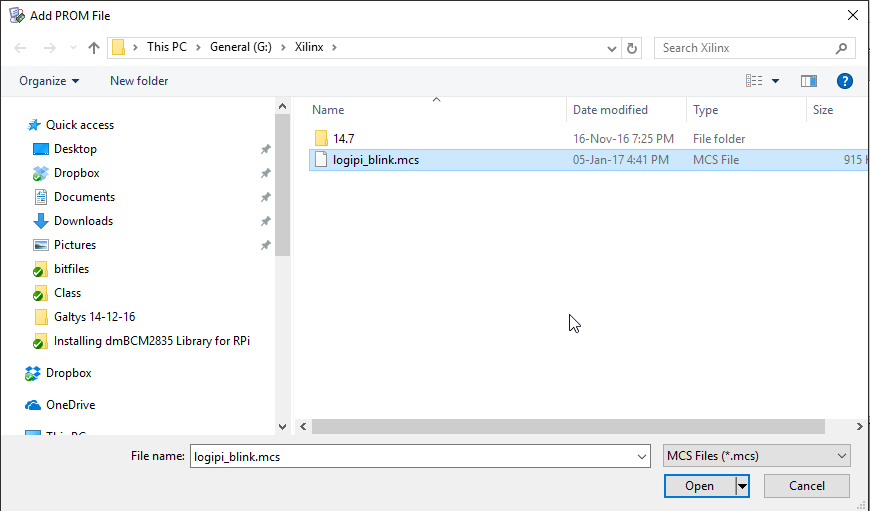Sort by Date modified column header
The width and height of the screenshot is (870, 511).
point(610,110)
